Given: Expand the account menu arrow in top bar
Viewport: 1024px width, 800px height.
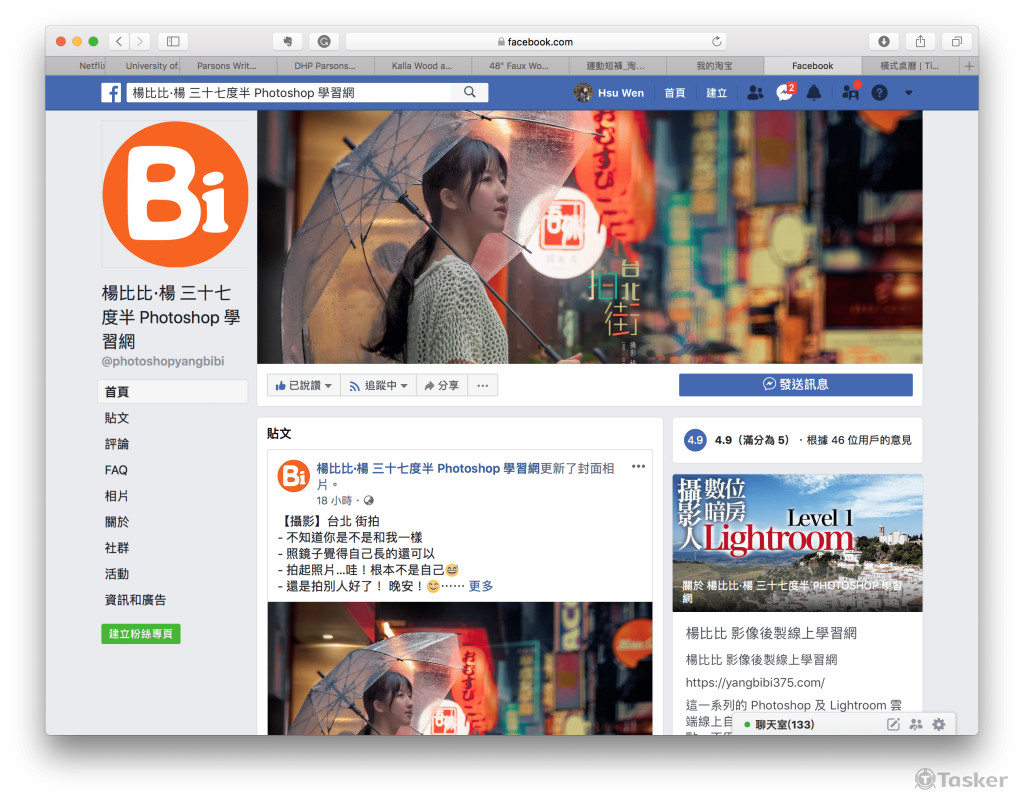Looking at the screenshot, I should click(908, 93).
